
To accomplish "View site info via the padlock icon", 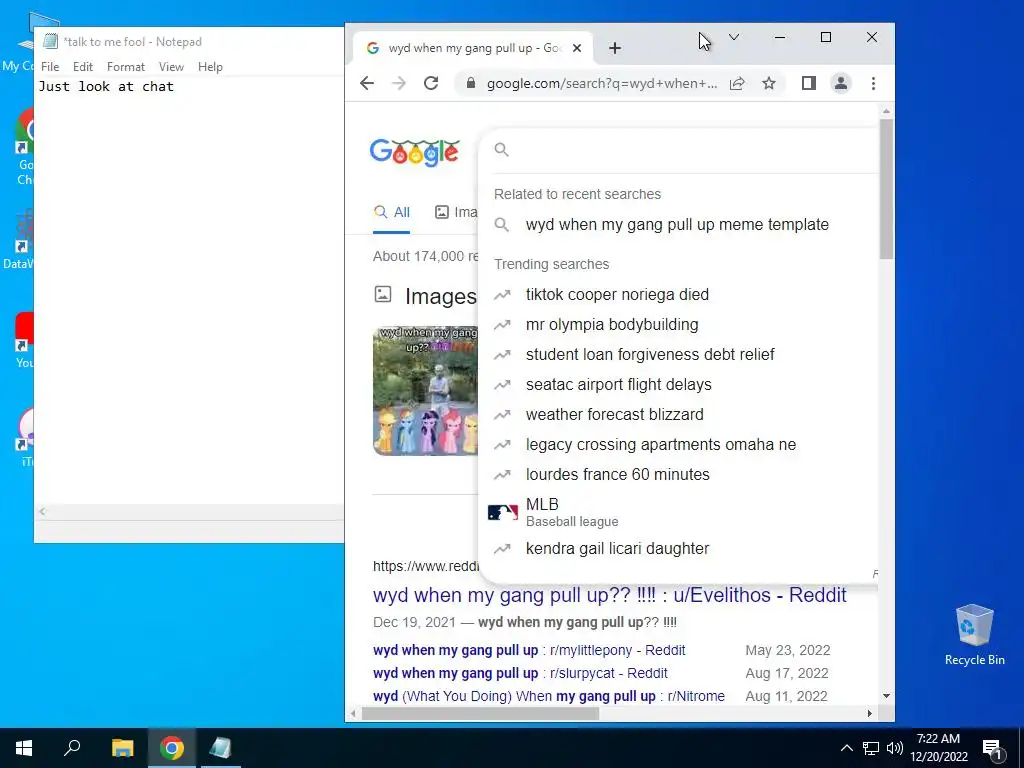I will (x=470, y=84).
